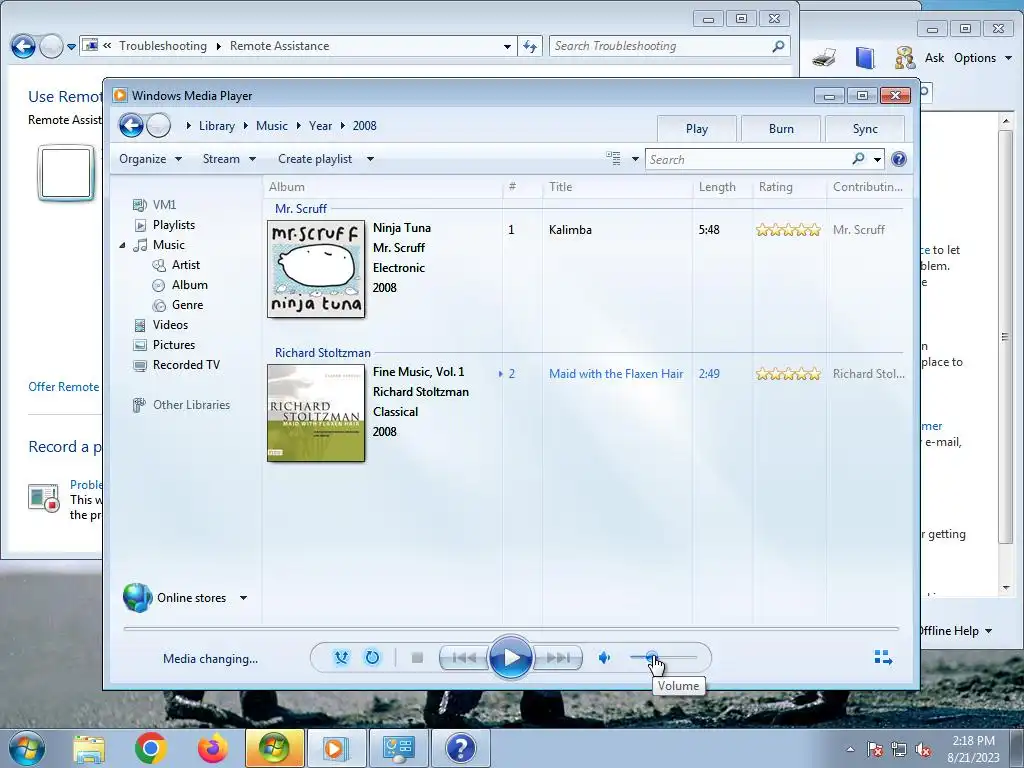Click the Online stores globe icon
This screenshot has width=1024, height=768.
point(137,598)
